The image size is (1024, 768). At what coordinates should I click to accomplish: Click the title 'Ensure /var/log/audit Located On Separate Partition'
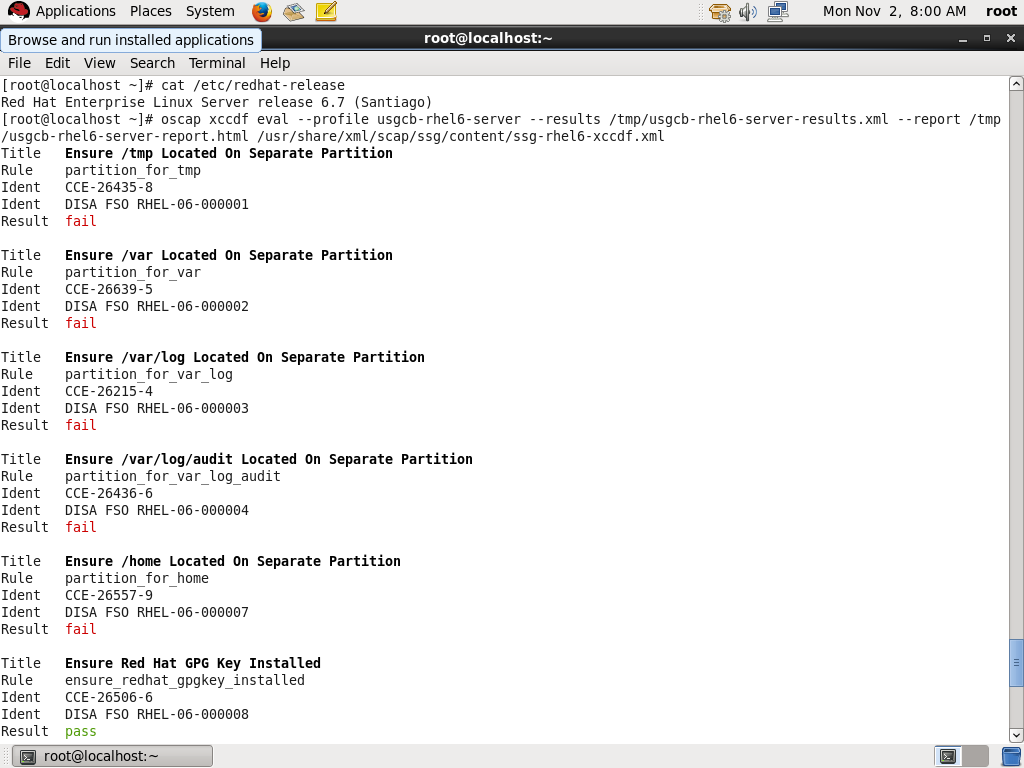tap(268, 459)
